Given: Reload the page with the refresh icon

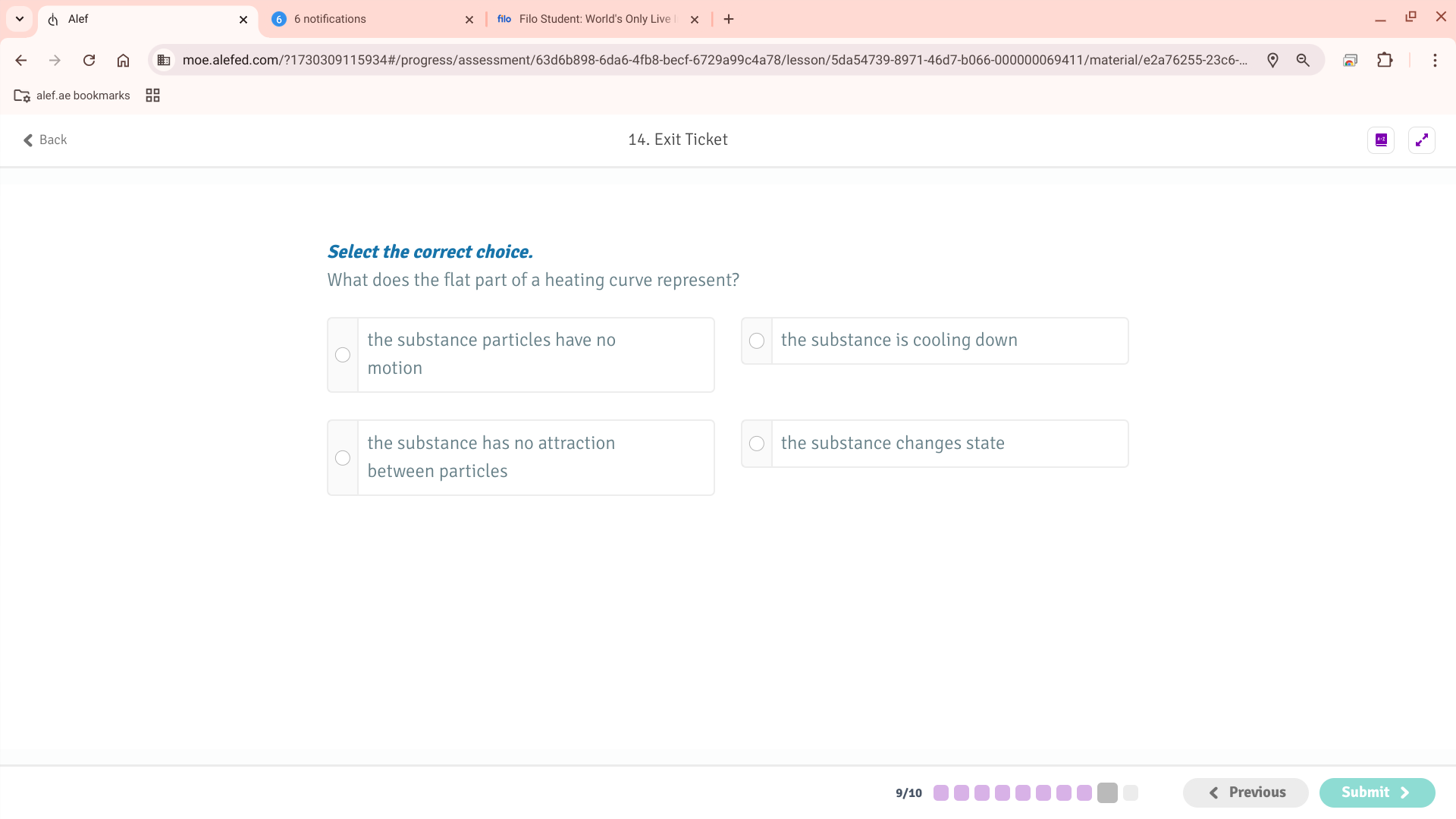Looking at the screenshot, I should pos(89,60).
